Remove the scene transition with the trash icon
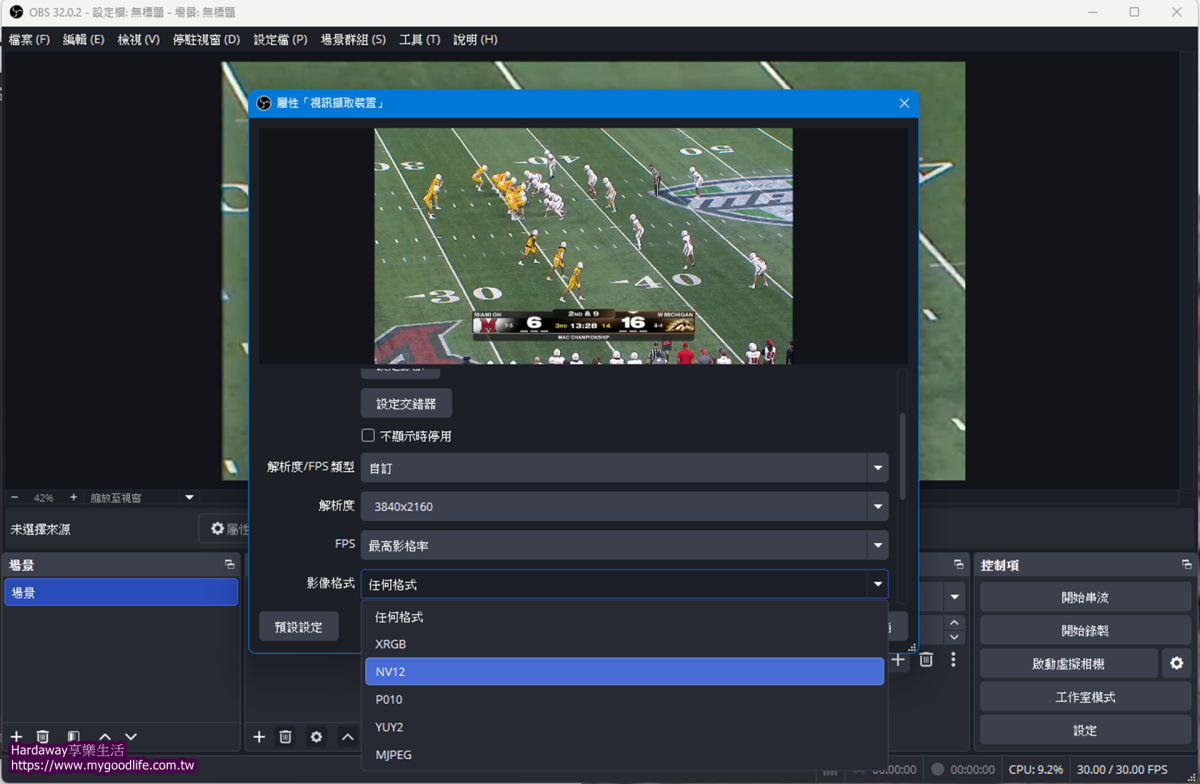Screen dimensions: 1200x784 tap(926, 660)
